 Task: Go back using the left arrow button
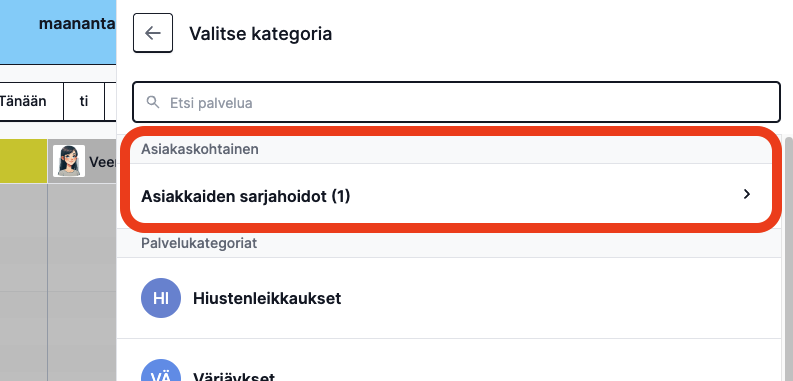coord(153,33)
